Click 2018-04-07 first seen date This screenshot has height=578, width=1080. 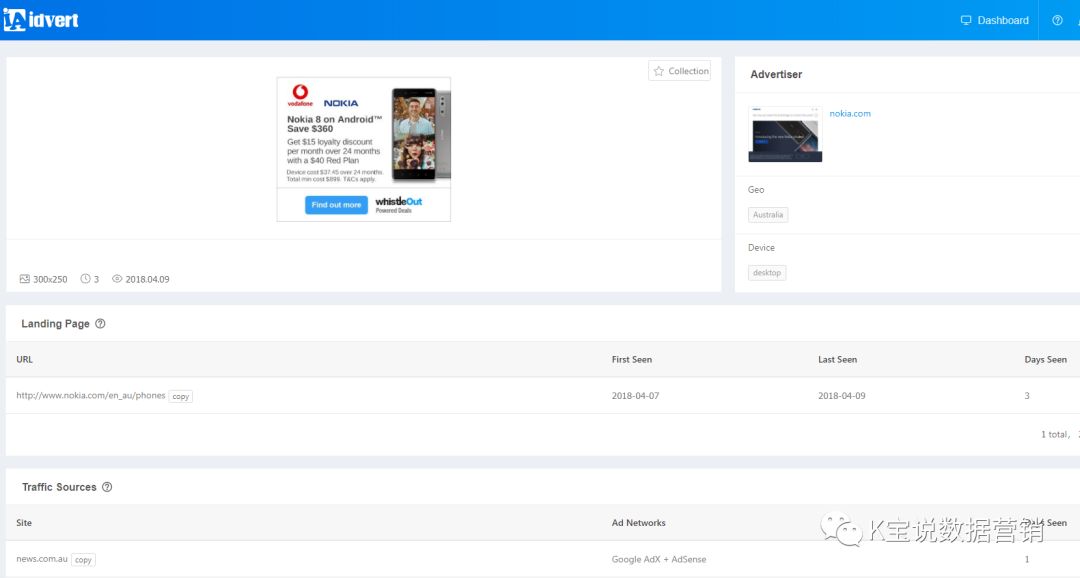(x=635, y=396)
